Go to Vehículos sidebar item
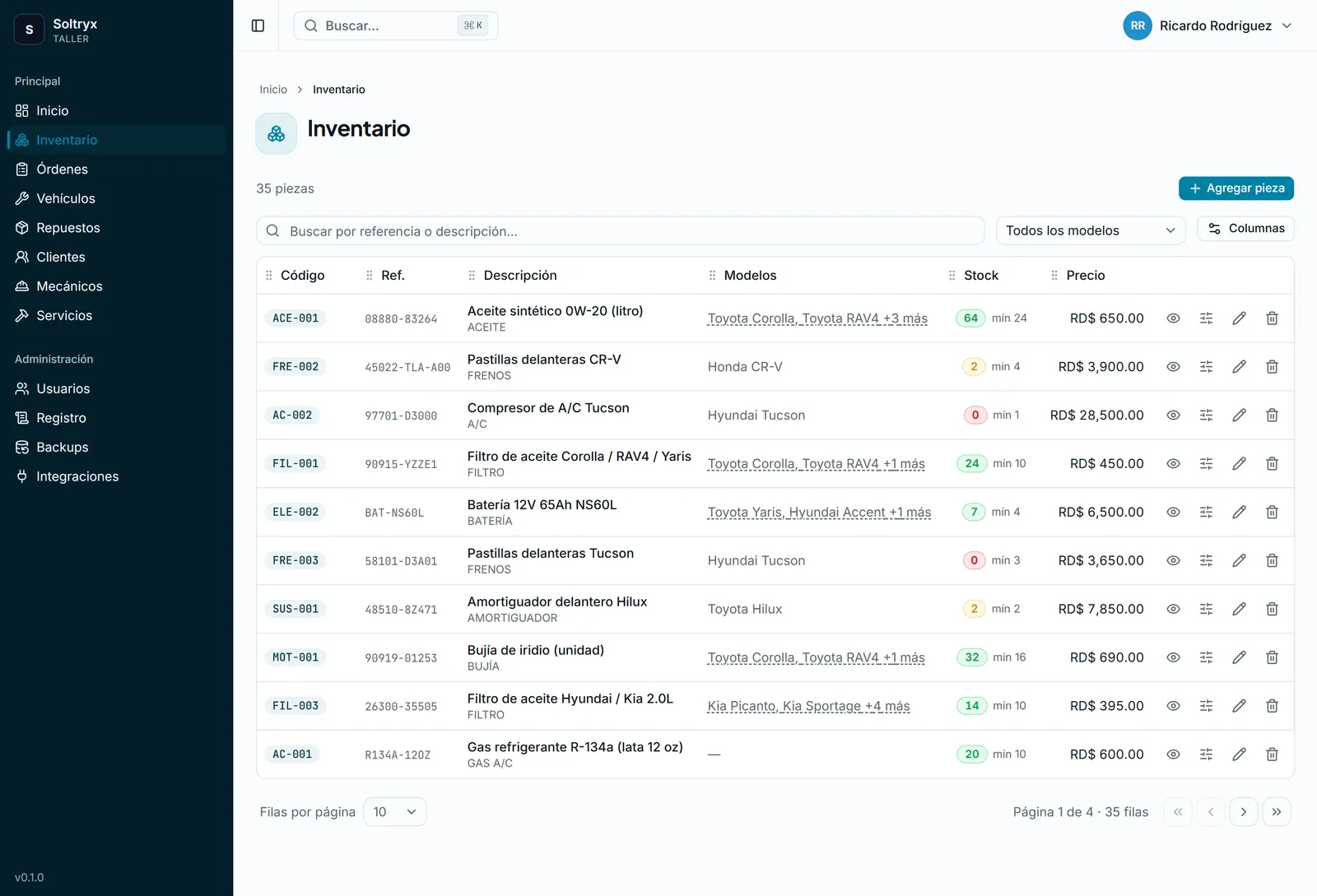The image size is (1317, 896). coord(116,198)
